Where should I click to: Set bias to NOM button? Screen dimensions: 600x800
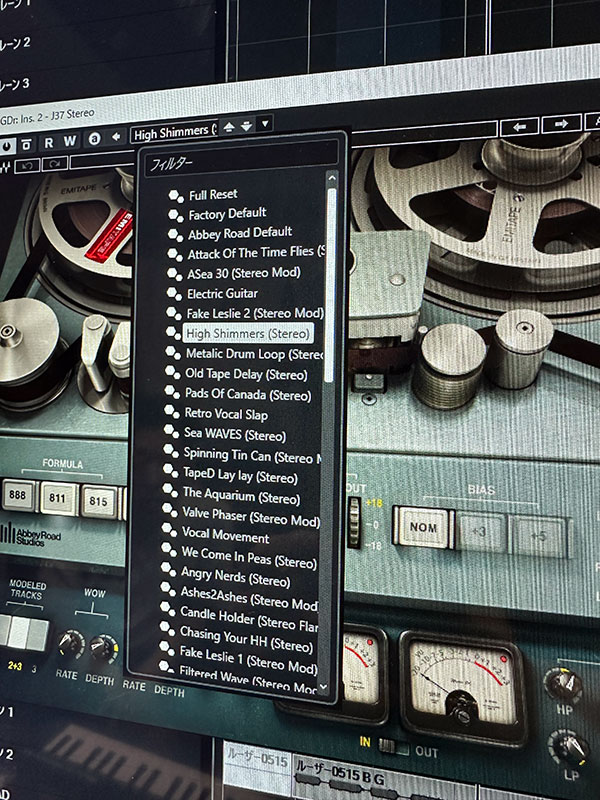coord(422,528)
